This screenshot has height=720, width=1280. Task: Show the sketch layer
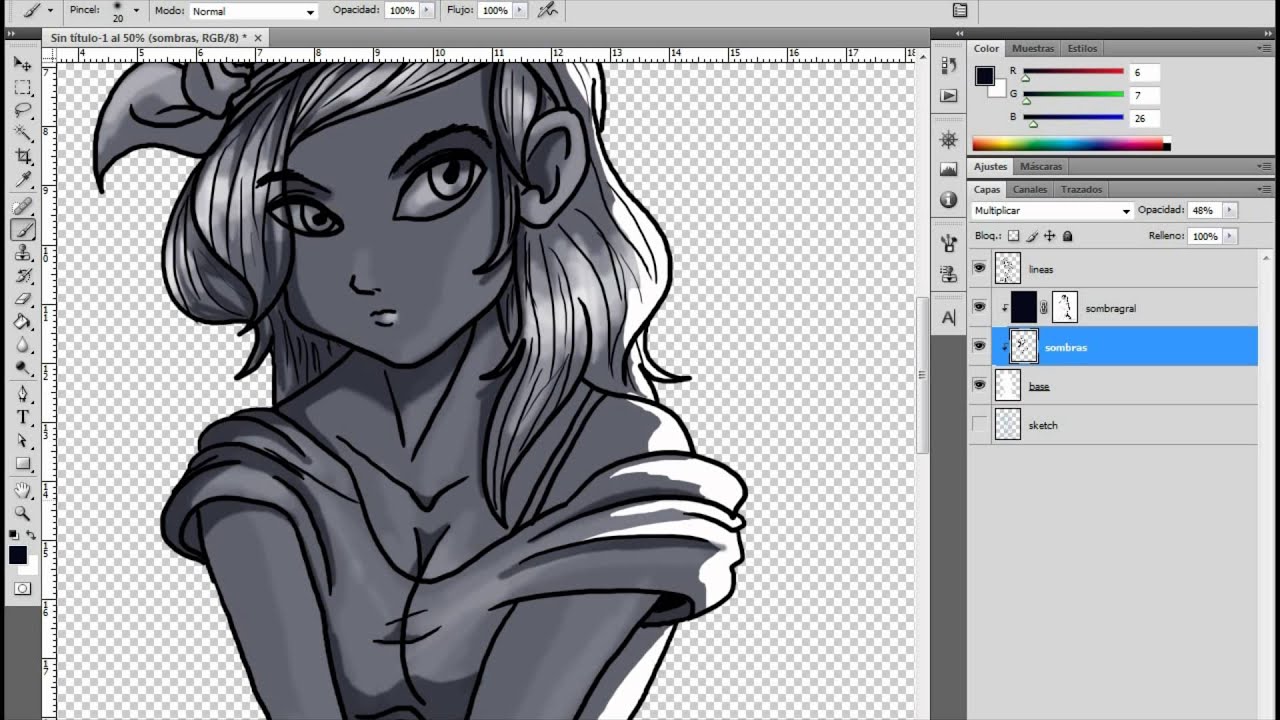click(979, 424)
